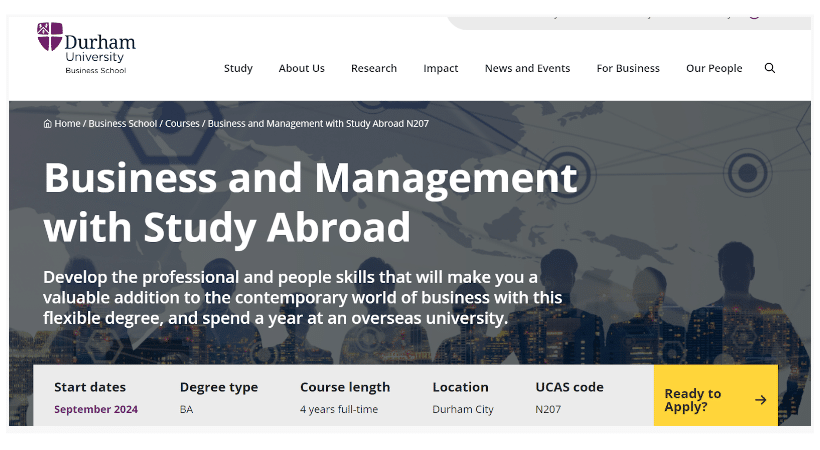Open the News and Events menu
Viewport: 820px width, 450px height.
click(527, 68)
